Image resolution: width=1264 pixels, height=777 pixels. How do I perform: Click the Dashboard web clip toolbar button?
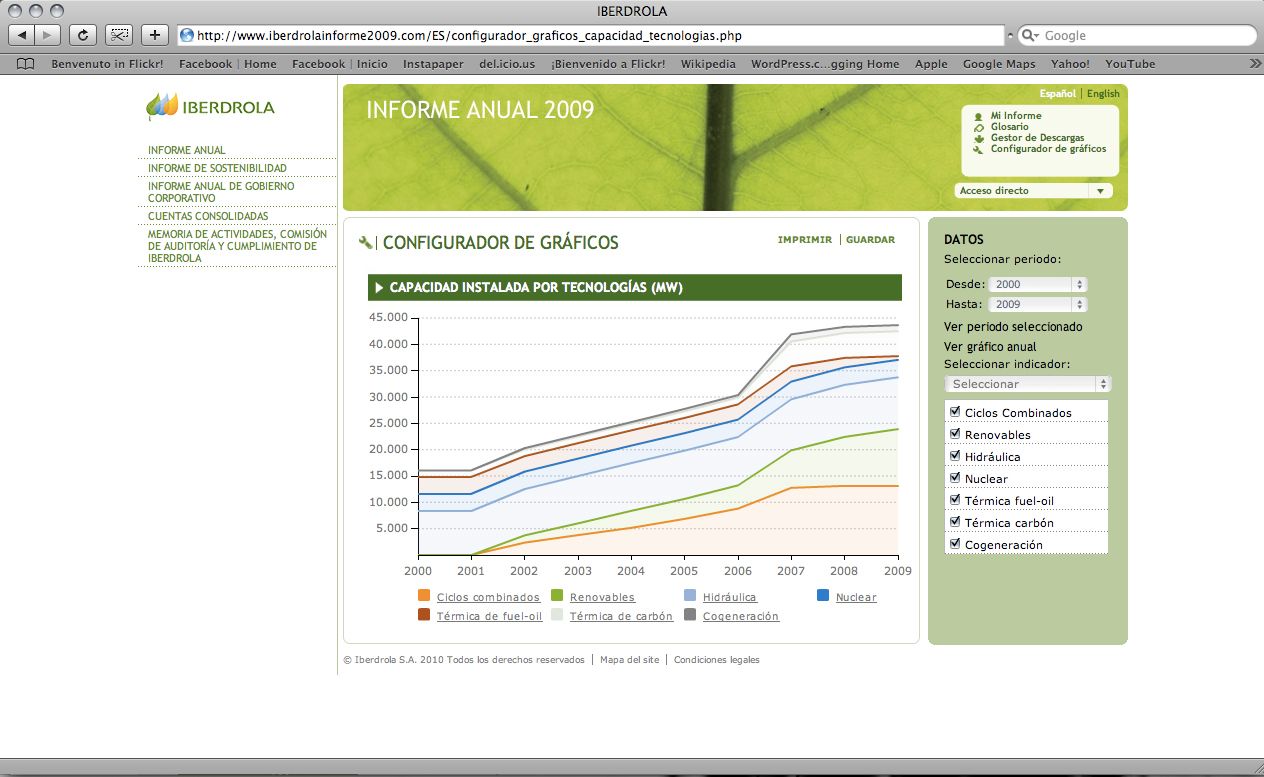(x=119, y=35)
